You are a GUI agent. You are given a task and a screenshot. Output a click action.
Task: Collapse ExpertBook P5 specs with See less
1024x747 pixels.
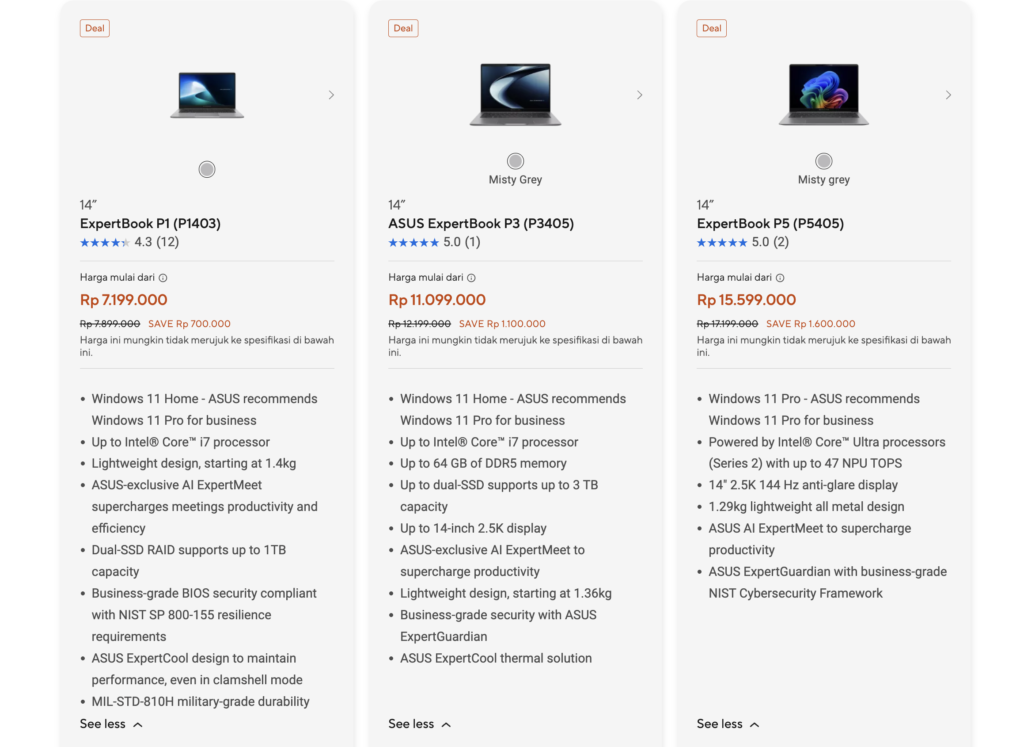point(728,724)
